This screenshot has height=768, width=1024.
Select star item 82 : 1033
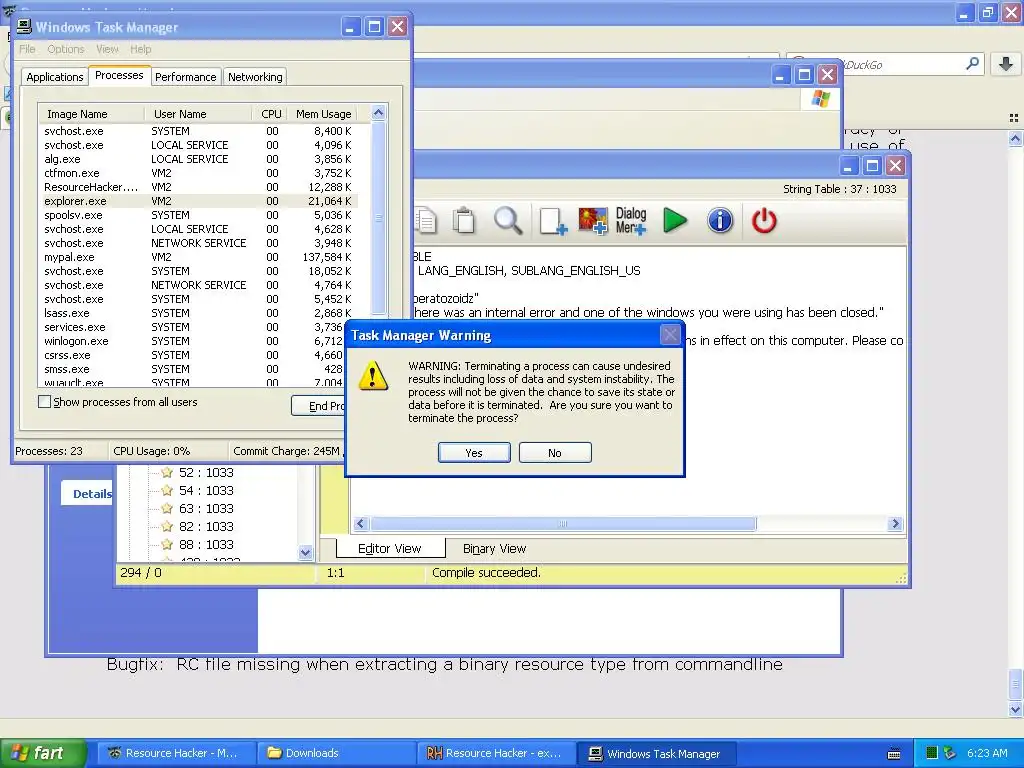(197, 526)
